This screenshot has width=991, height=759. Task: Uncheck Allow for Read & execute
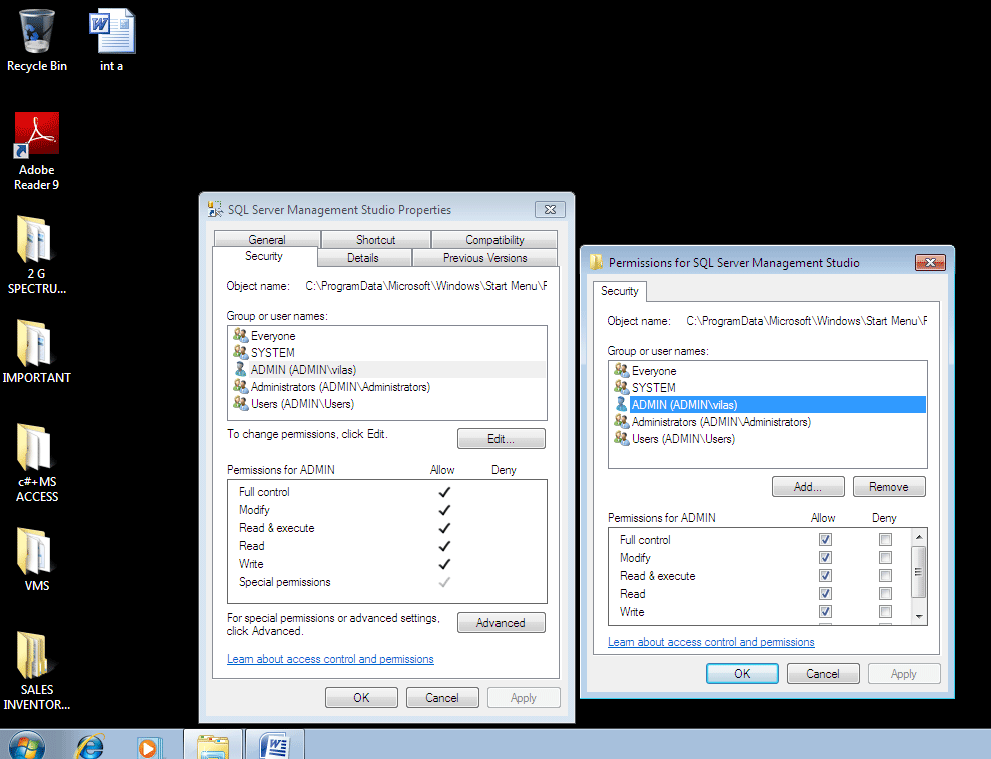click(825, 575)
